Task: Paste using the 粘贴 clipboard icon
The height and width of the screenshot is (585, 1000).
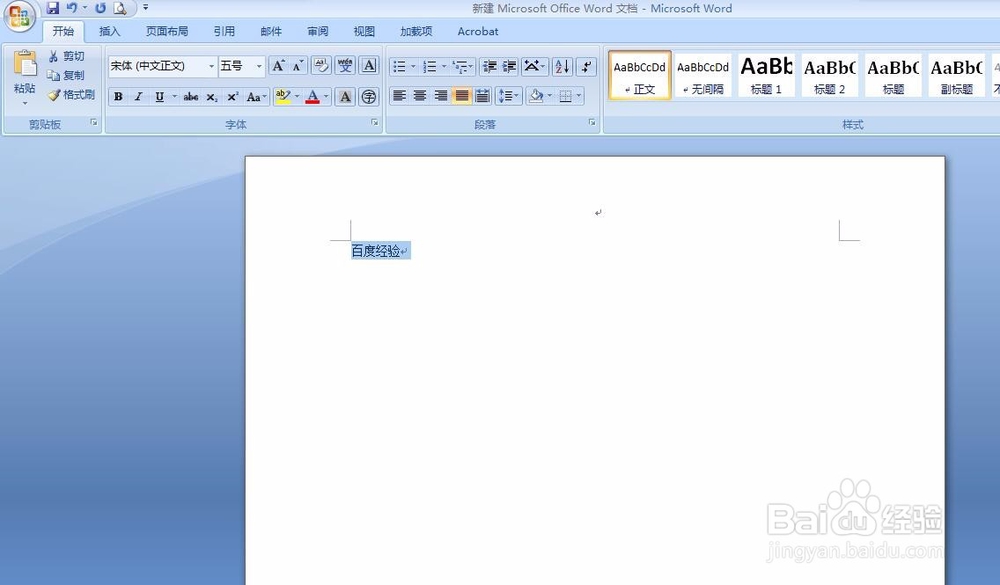Action: point(25,64)
